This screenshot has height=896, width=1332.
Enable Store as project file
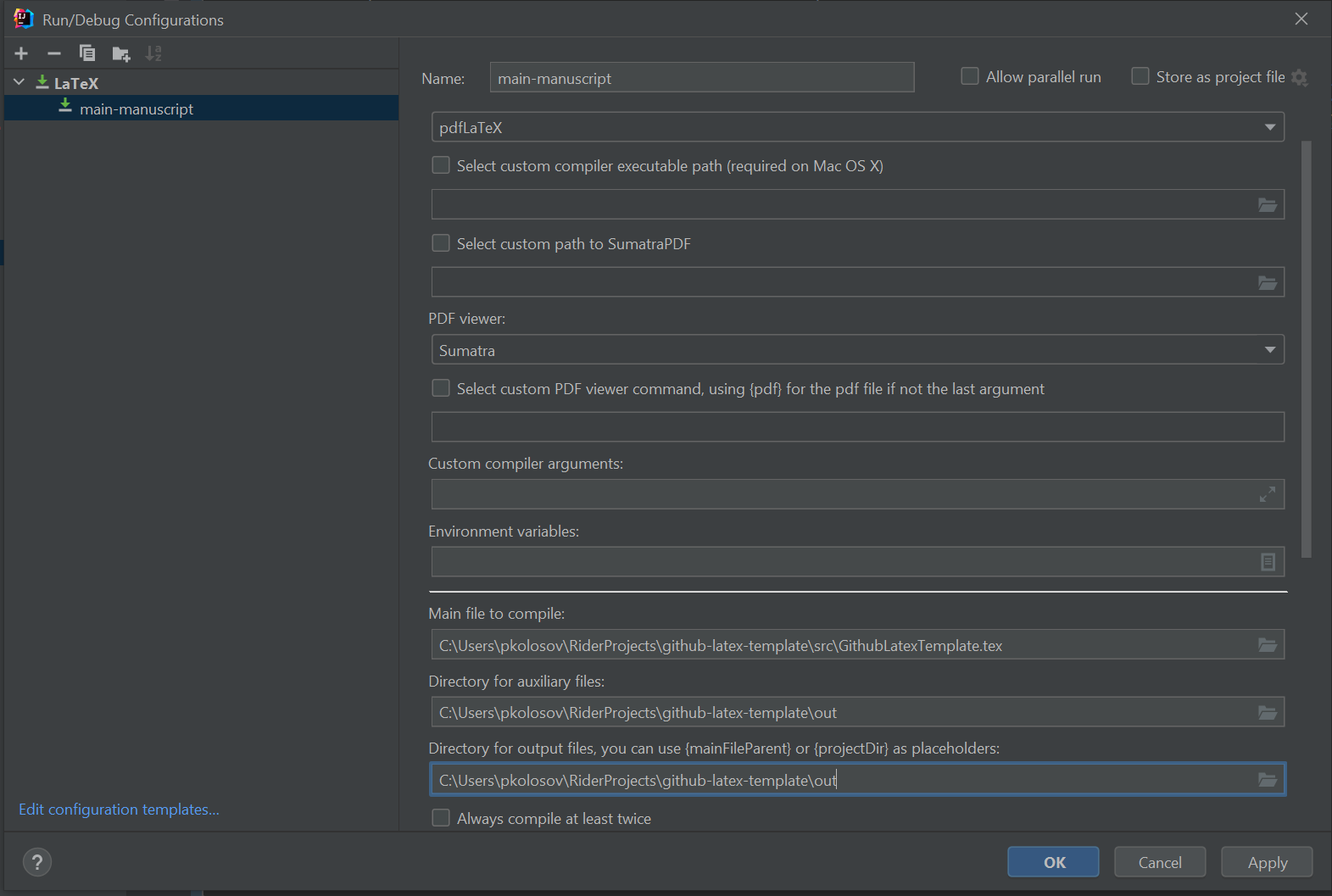click(x=1140, y=76)
